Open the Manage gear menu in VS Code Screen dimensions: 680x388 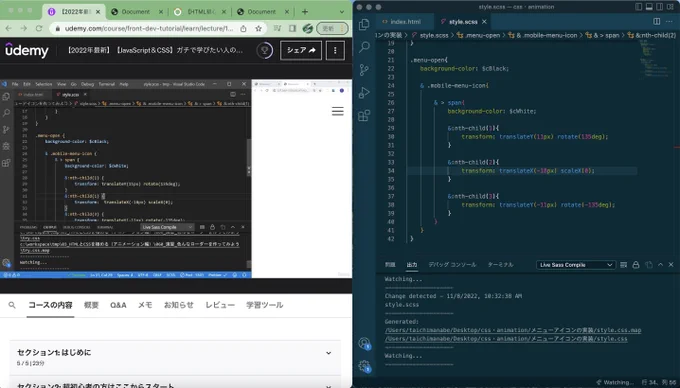tap(364, 366)
